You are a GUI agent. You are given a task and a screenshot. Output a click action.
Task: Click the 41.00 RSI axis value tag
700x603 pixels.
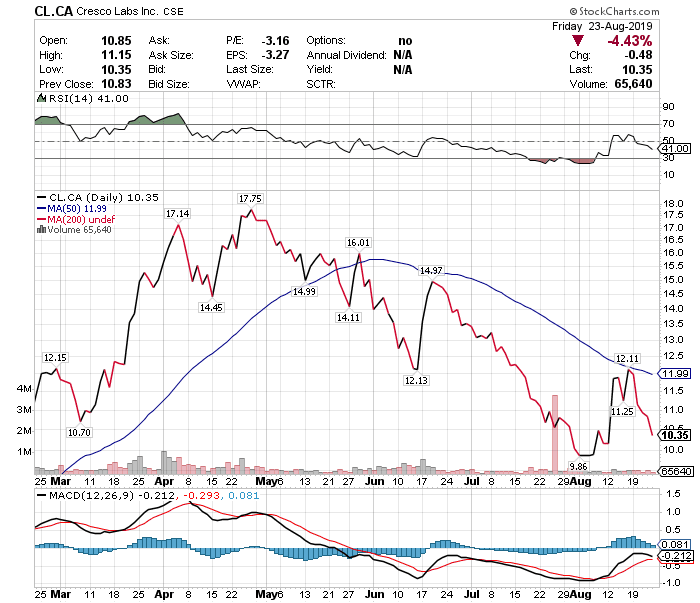click(676, 149)
